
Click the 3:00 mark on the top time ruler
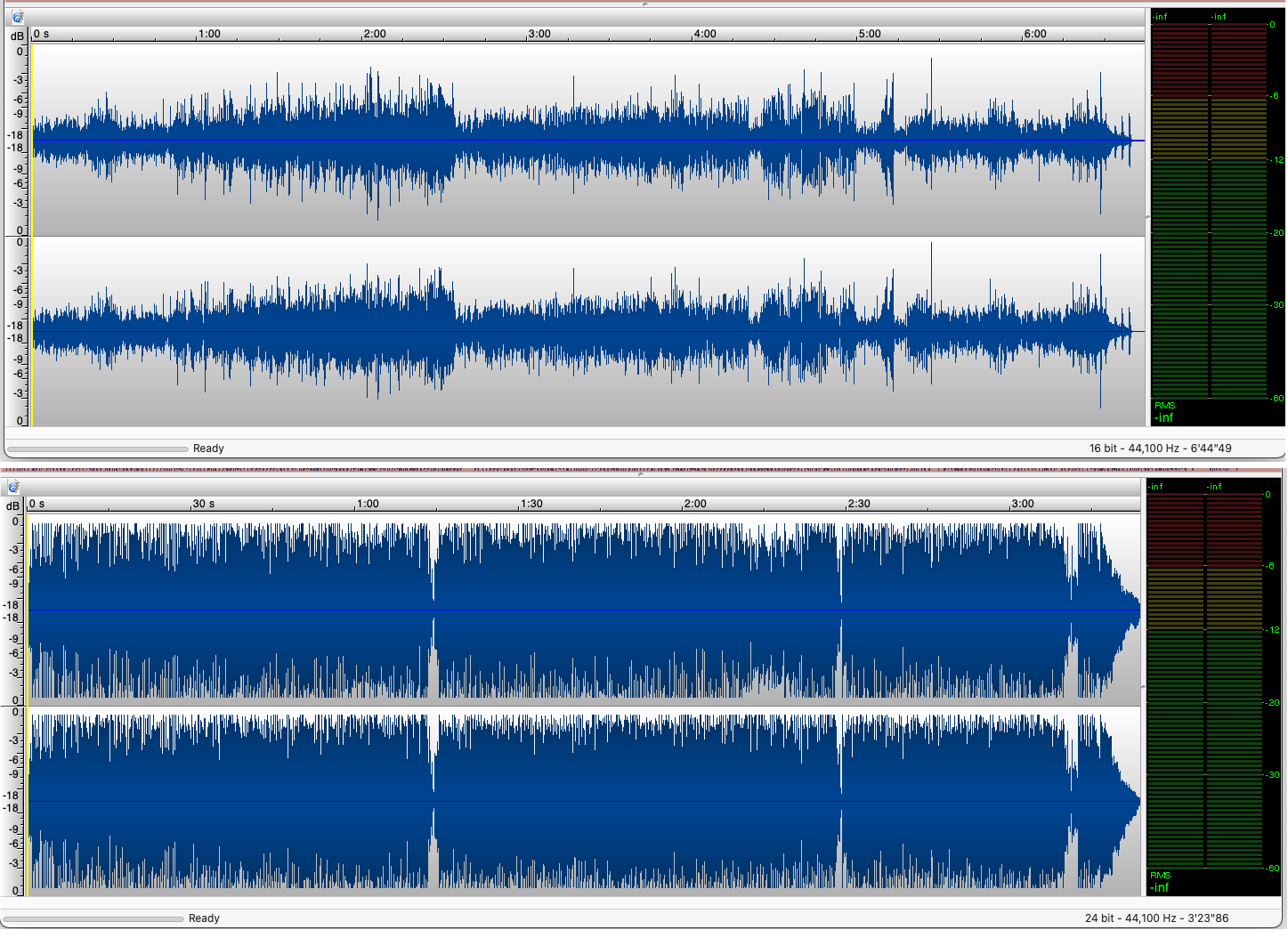(x=539, y=34)
